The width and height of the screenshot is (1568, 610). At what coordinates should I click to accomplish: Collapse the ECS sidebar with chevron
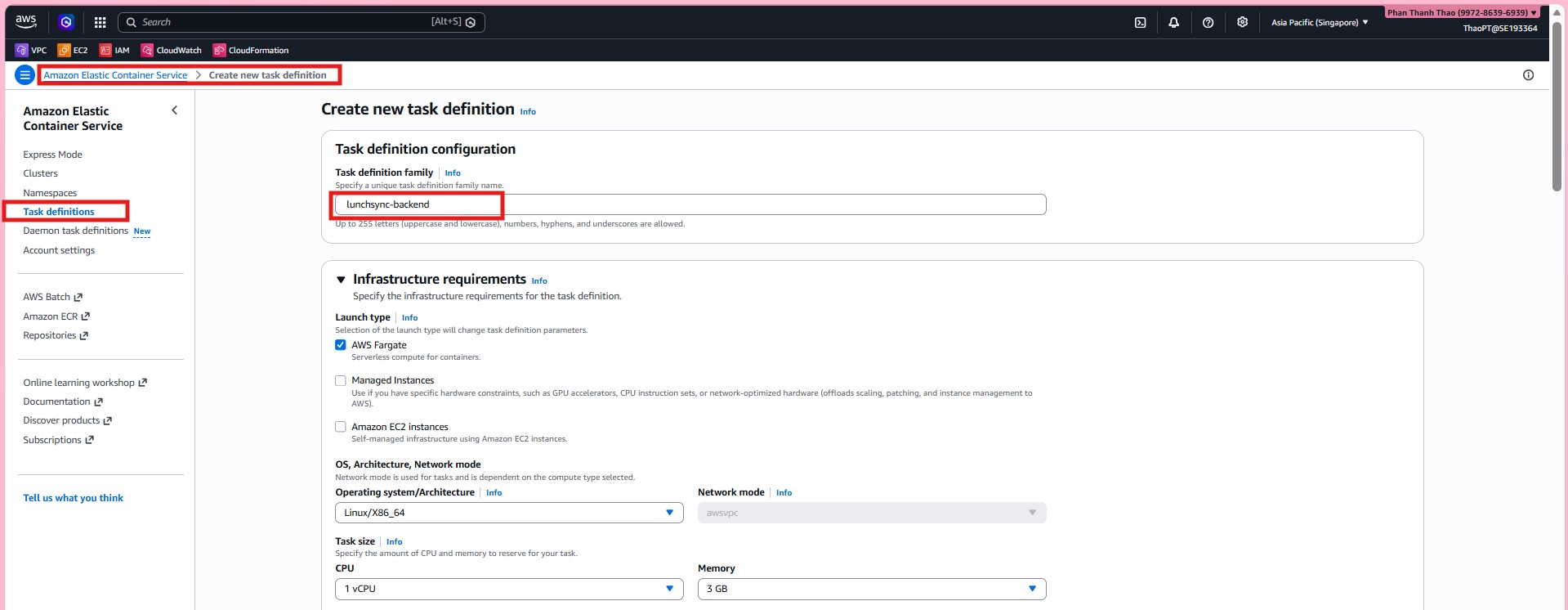click(x=174, y=110)
